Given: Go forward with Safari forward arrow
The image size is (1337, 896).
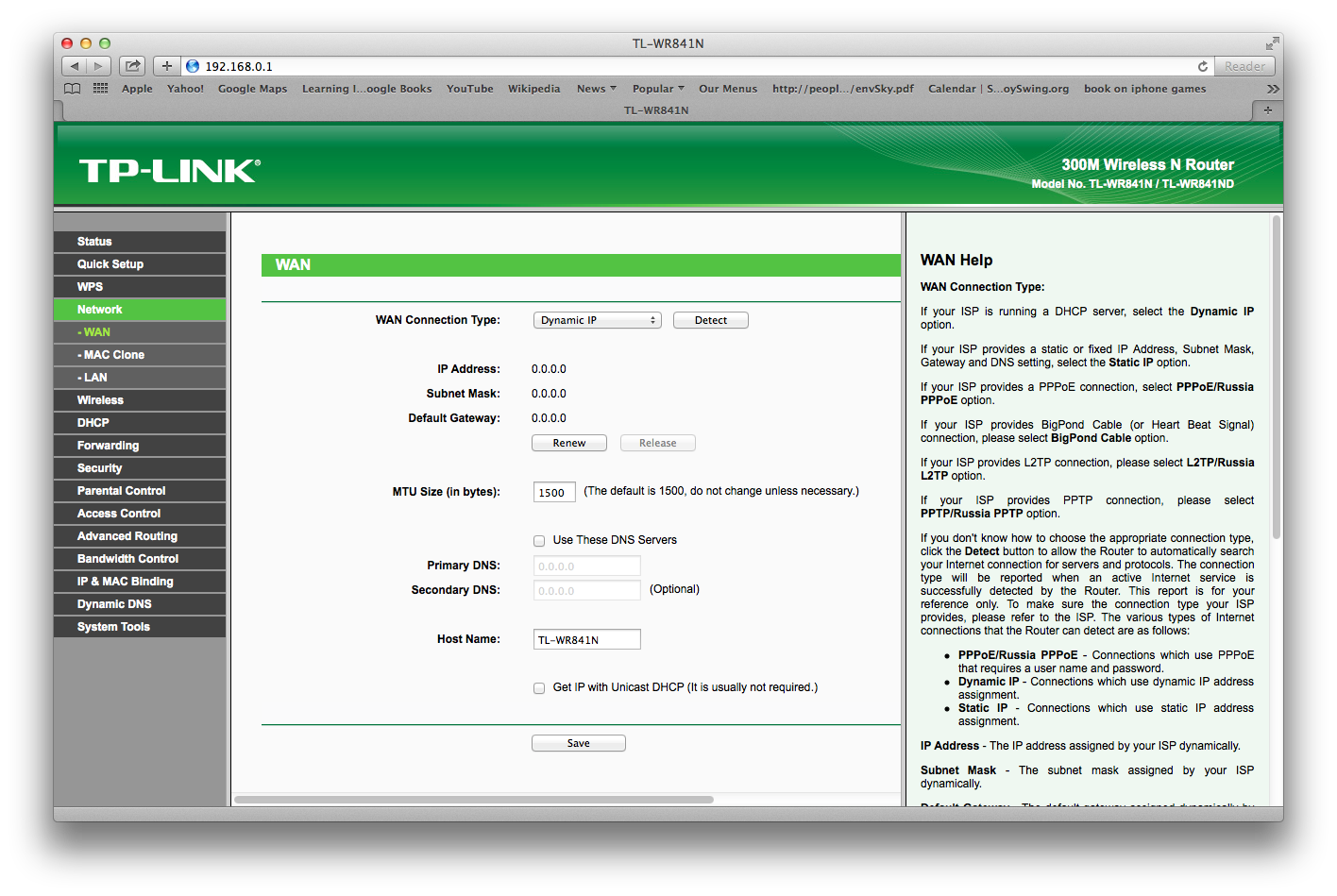Looking at the screenshot, I should pyautogui.click(x=99, y=66).
